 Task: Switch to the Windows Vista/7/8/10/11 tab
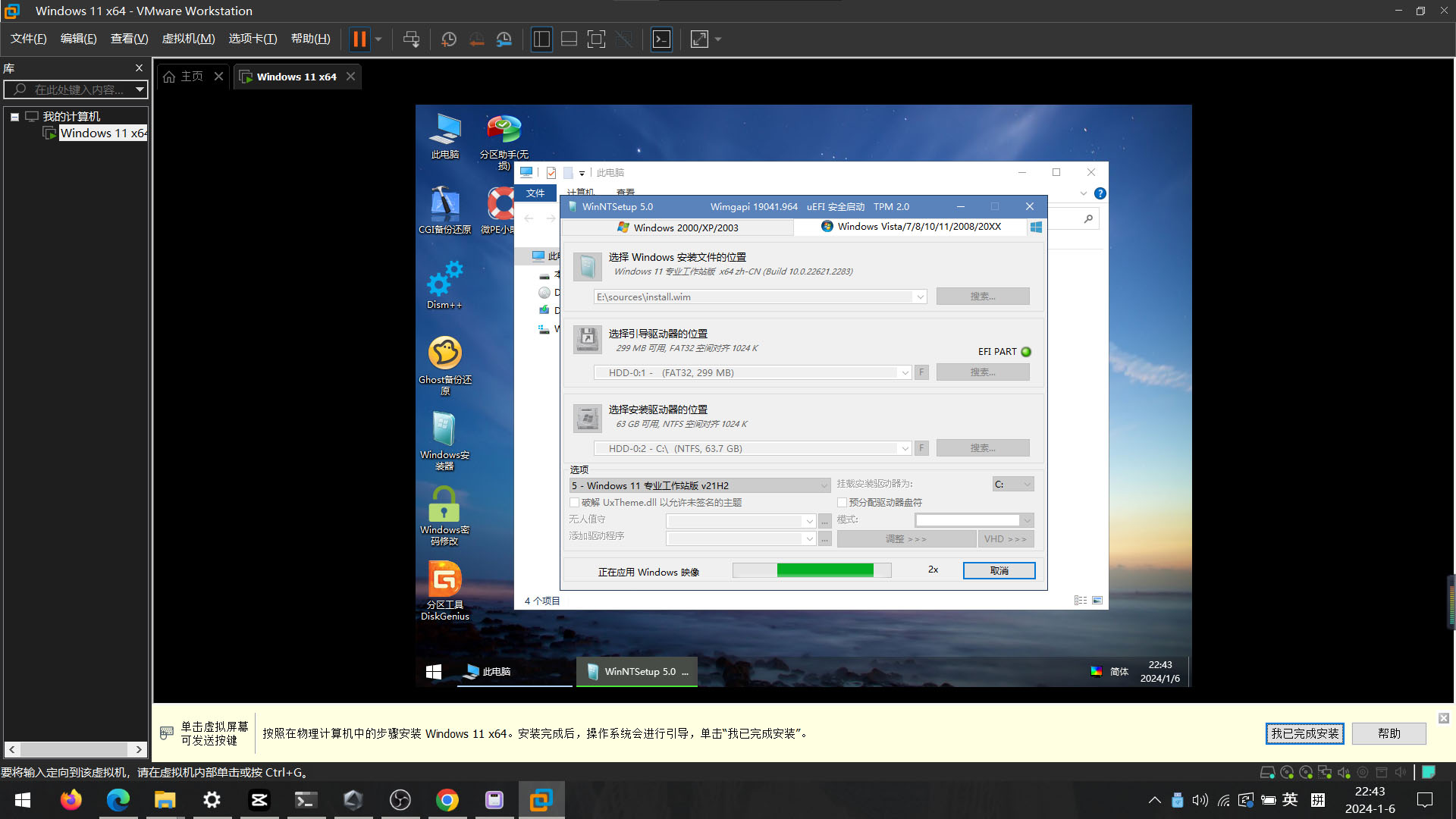click(910, 227)
